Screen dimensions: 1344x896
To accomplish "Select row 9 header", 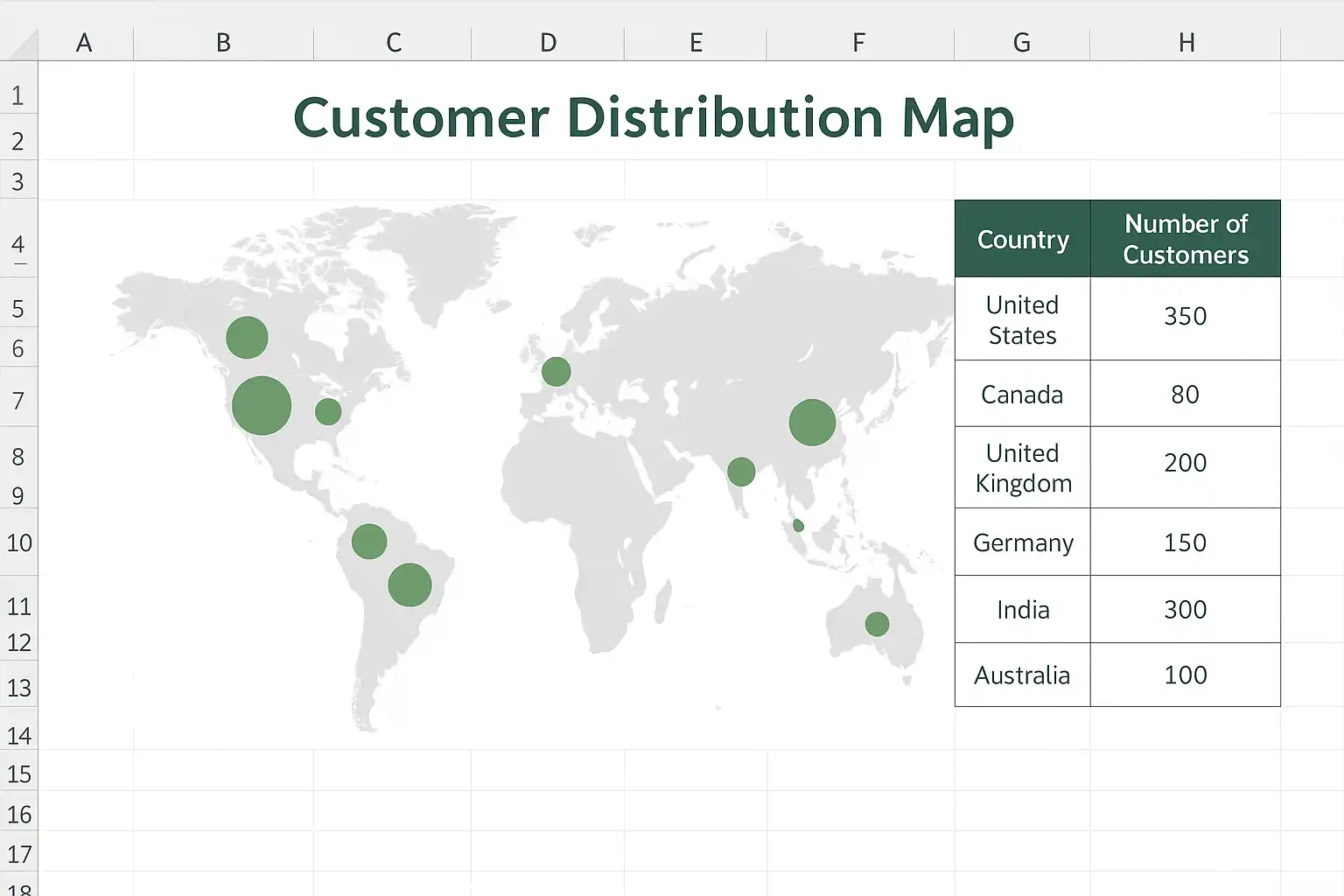I will [x=18, y=495].
